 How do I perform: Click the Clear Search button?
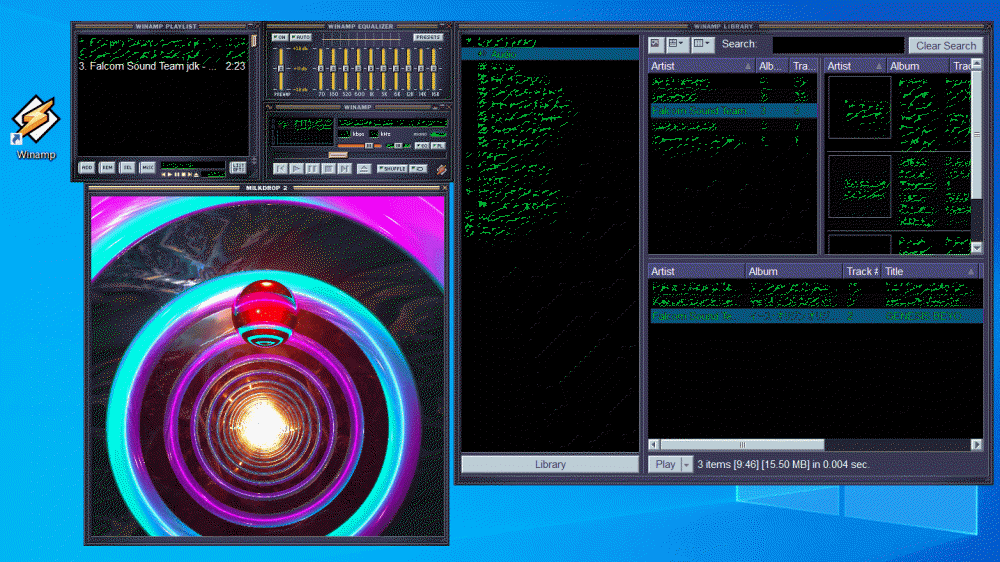tap(945, 45)
